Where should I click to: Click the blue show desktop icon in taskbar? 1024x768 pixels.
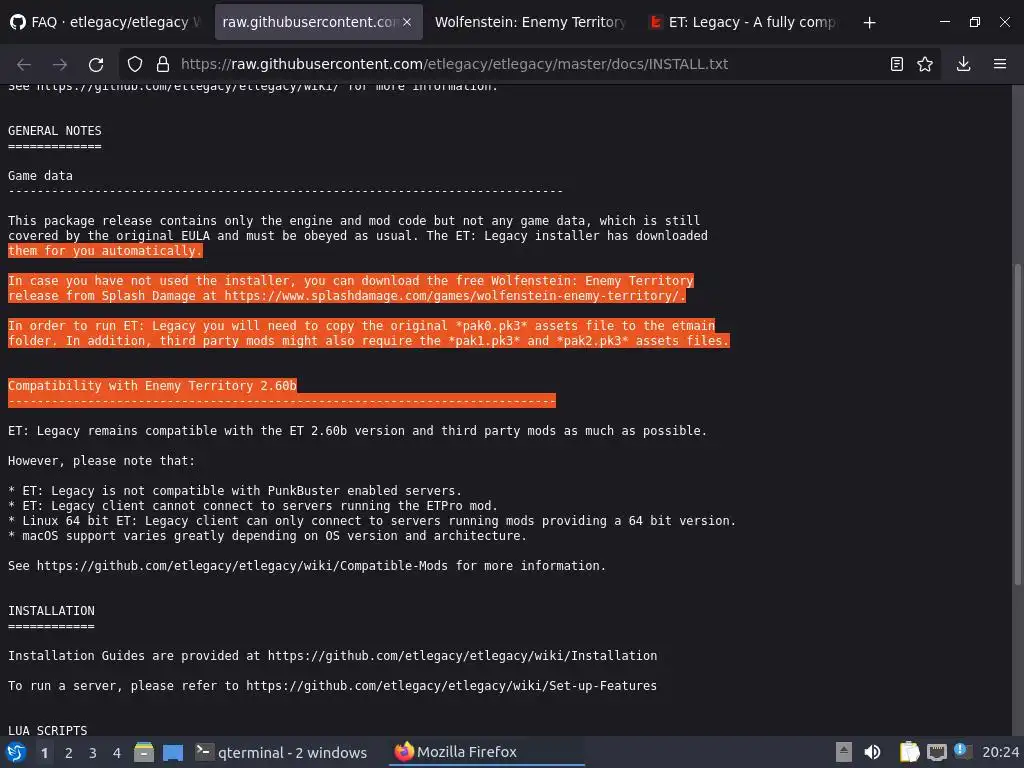[173, 753]
